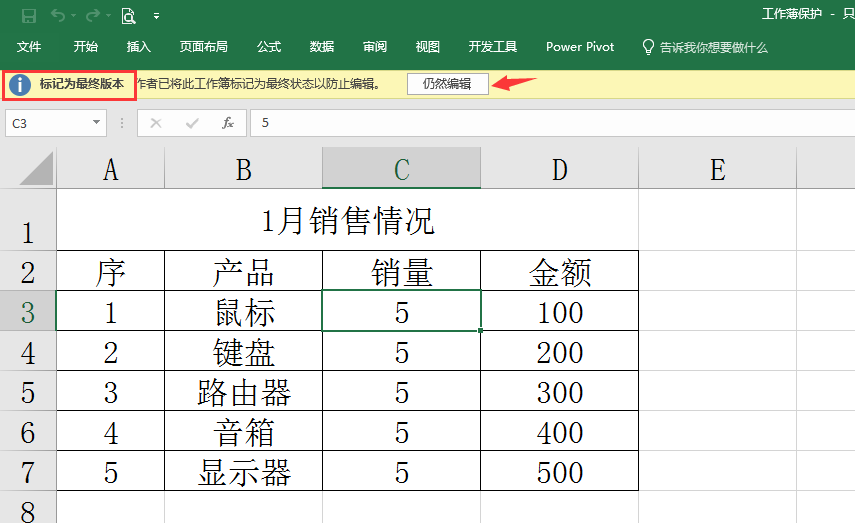The width and height of the screenshot is (855, 523).
Task: Click the Select All corner triangle
Action: [x=36, y=169]
